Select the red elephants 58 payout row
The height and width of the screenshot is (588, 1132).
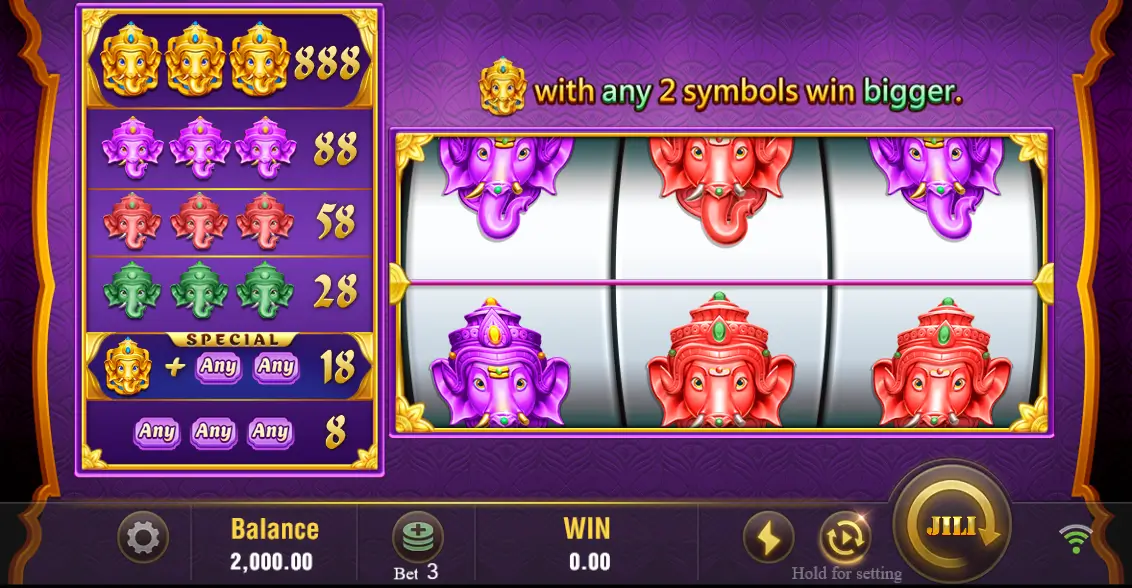coord(230,222)
